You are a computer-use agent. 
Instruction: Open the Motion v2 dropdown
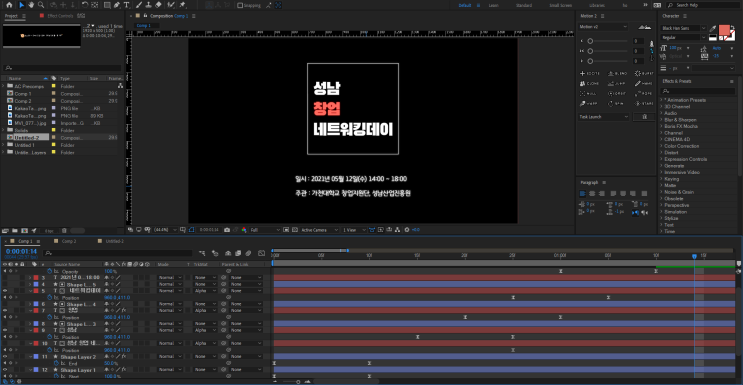tap(603, 27)
